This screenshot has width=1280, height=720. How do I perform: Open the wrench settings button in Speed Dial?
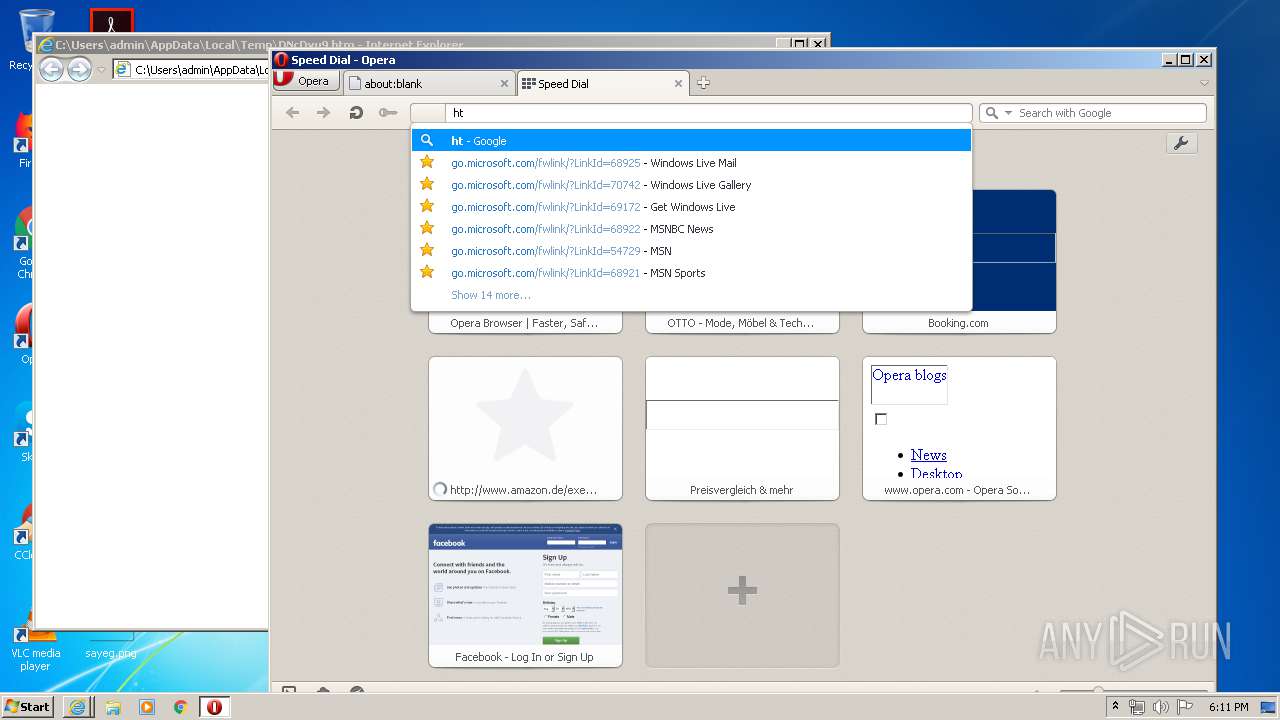pos(1181,143)
